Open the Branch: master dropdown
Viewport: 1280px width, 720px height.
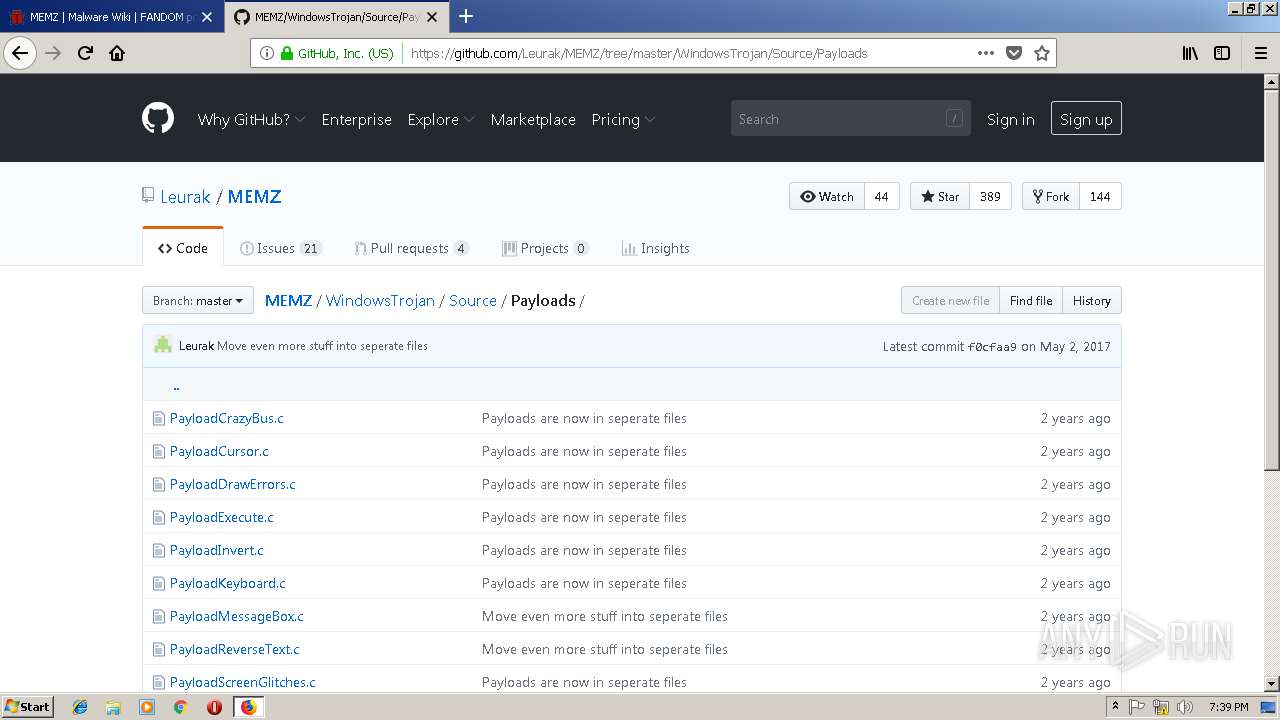198,300
